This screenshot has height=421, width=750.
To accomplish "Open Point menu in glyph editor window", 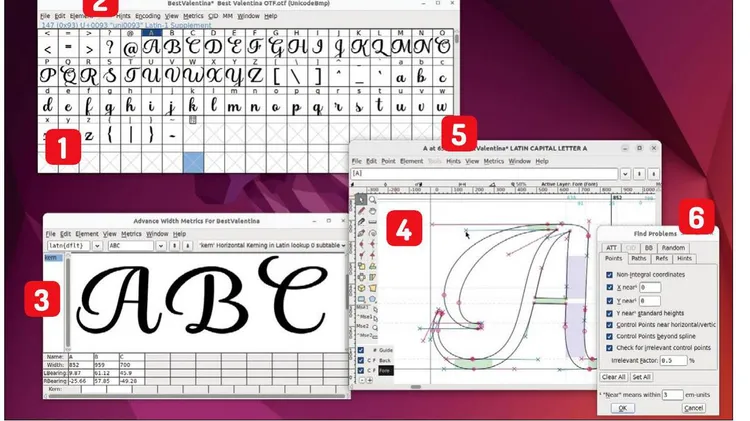I will coord(388,161).
